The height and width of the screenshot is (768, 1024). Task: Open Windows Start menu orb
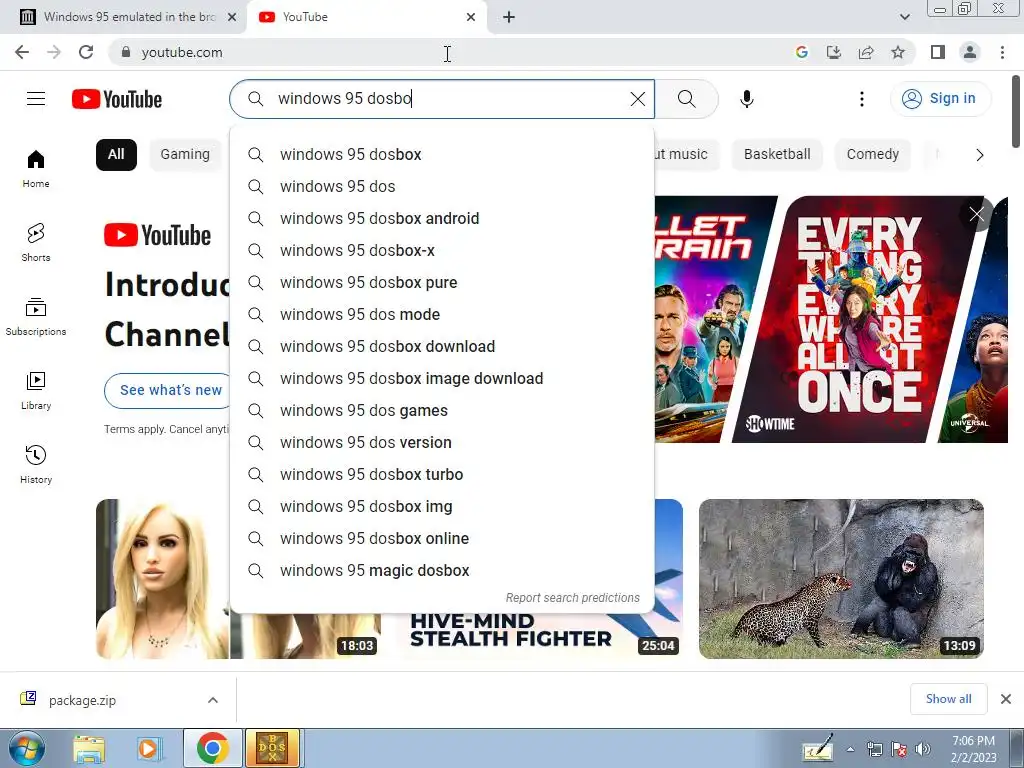point(27,748)
